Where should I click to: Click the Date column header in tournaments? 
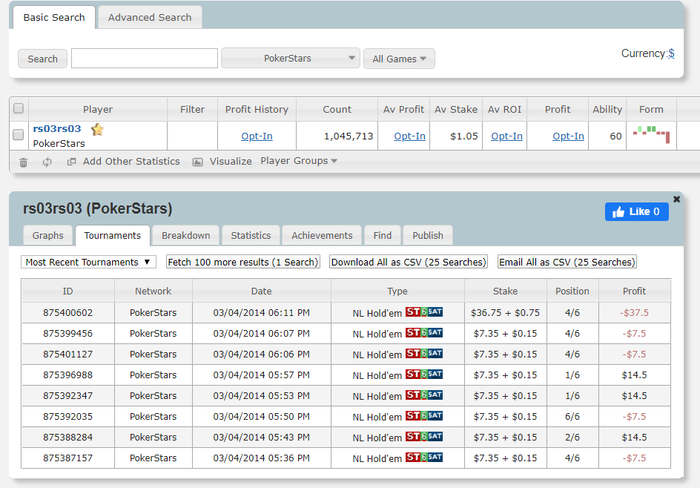[262, 291]
